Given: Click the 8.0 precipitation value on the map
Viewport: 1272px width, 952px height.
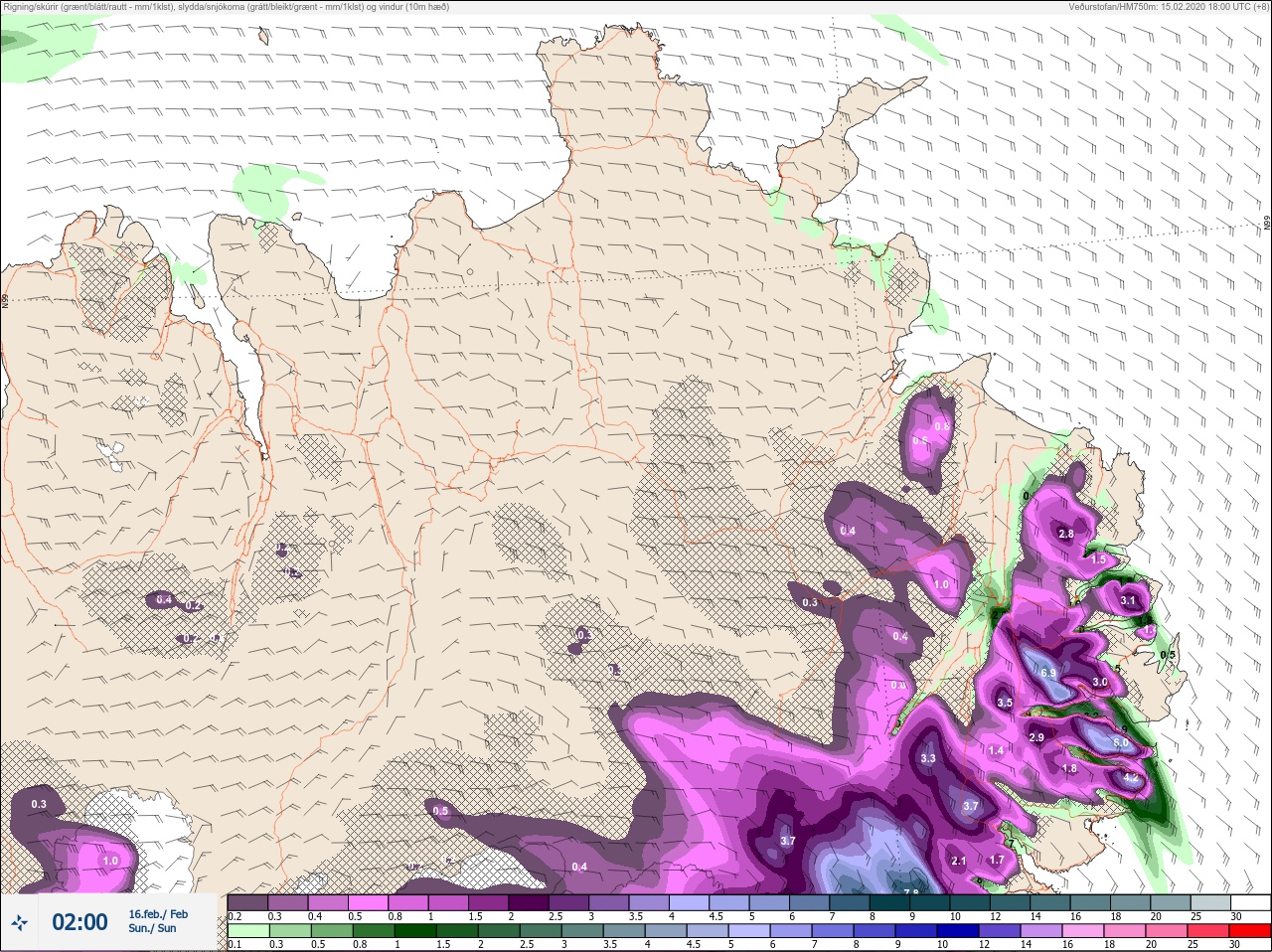Looking at the screenshot, I should [1121, 742].
